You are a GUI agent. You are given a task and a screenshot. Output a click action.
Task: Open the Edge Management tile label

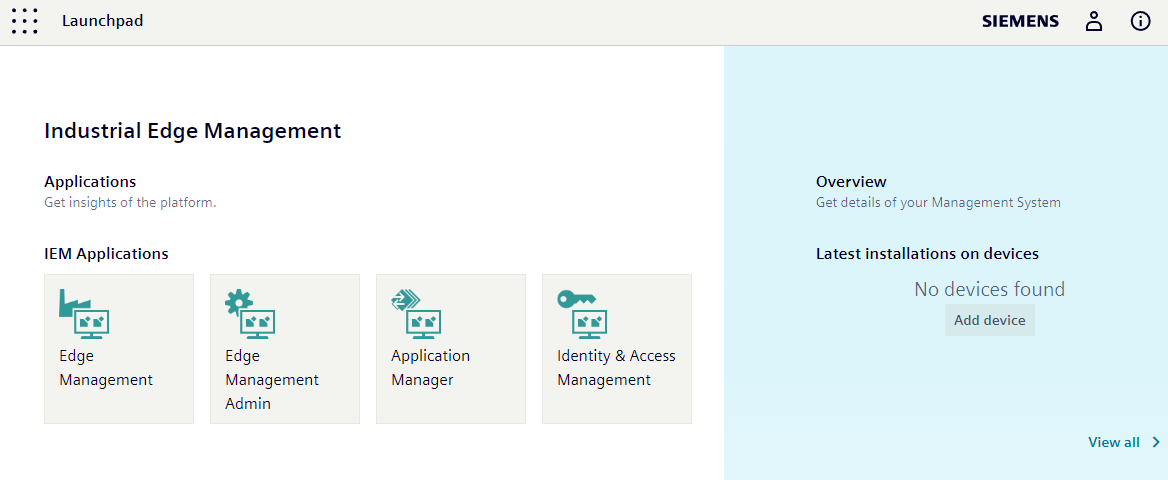click(x=106, y=368)
